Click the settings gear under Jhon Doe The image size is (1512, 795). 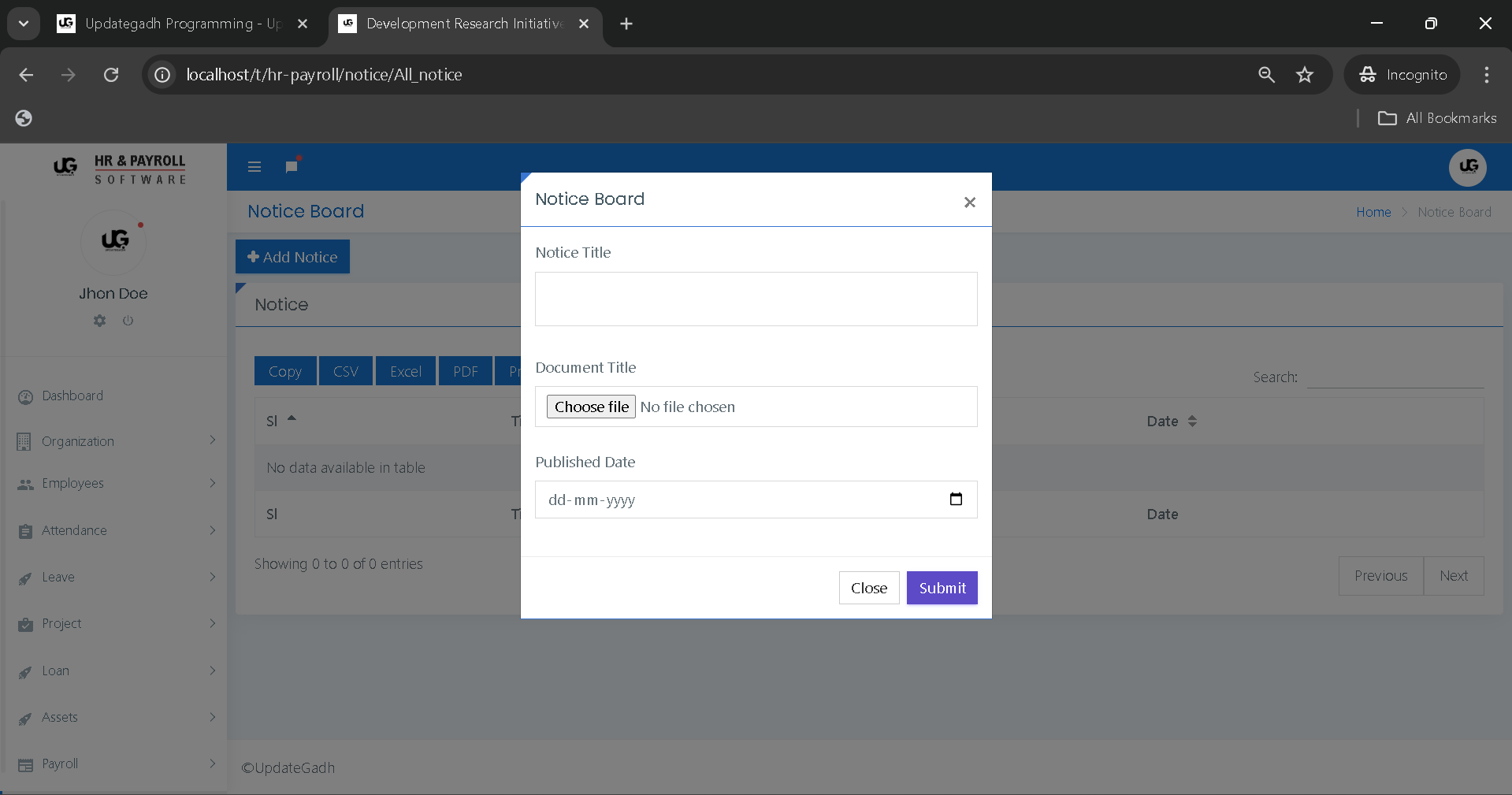point(99,321)
